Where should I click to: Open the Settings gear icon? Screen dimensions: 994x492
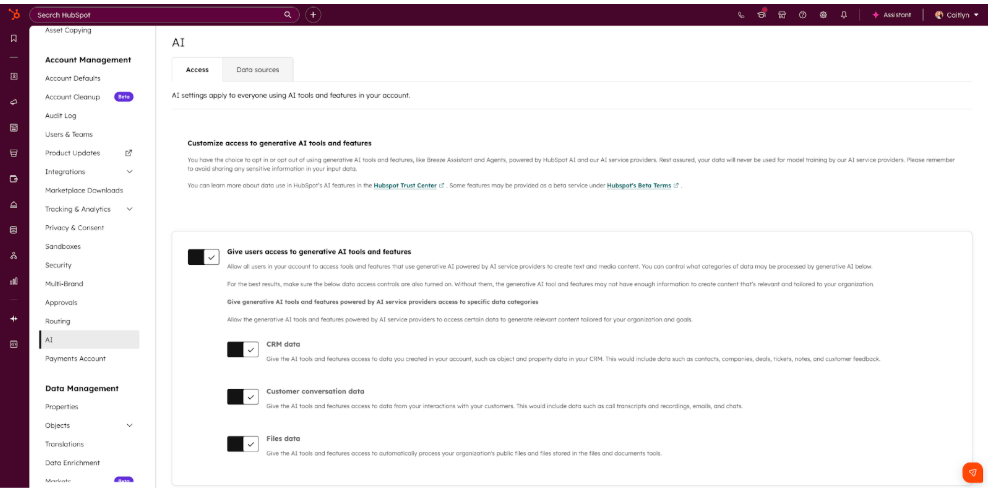[823, 15]
